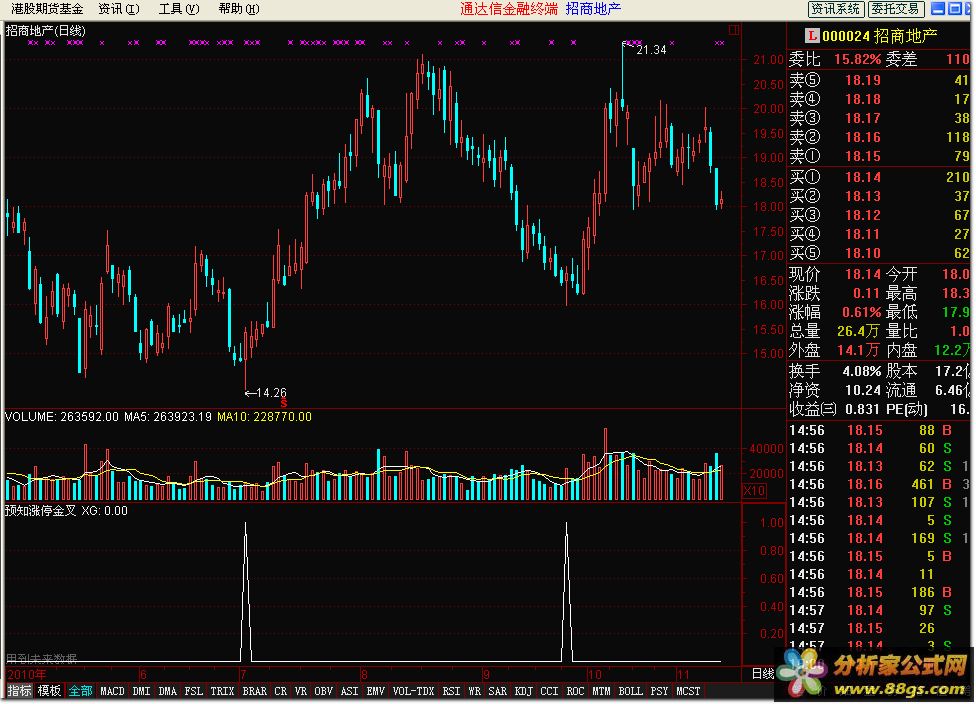
Task: Click the 卖⑤ 18.19 ask row
Action: [x=879, y=80]
